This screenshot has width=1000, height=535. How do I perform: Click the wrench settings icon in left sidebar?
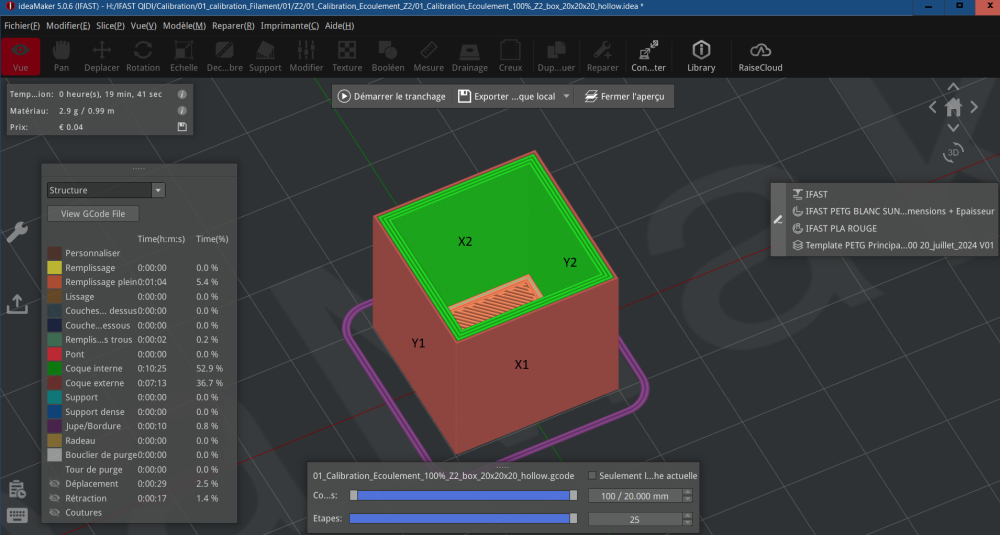pyautogui.click(x=17, y=232)
